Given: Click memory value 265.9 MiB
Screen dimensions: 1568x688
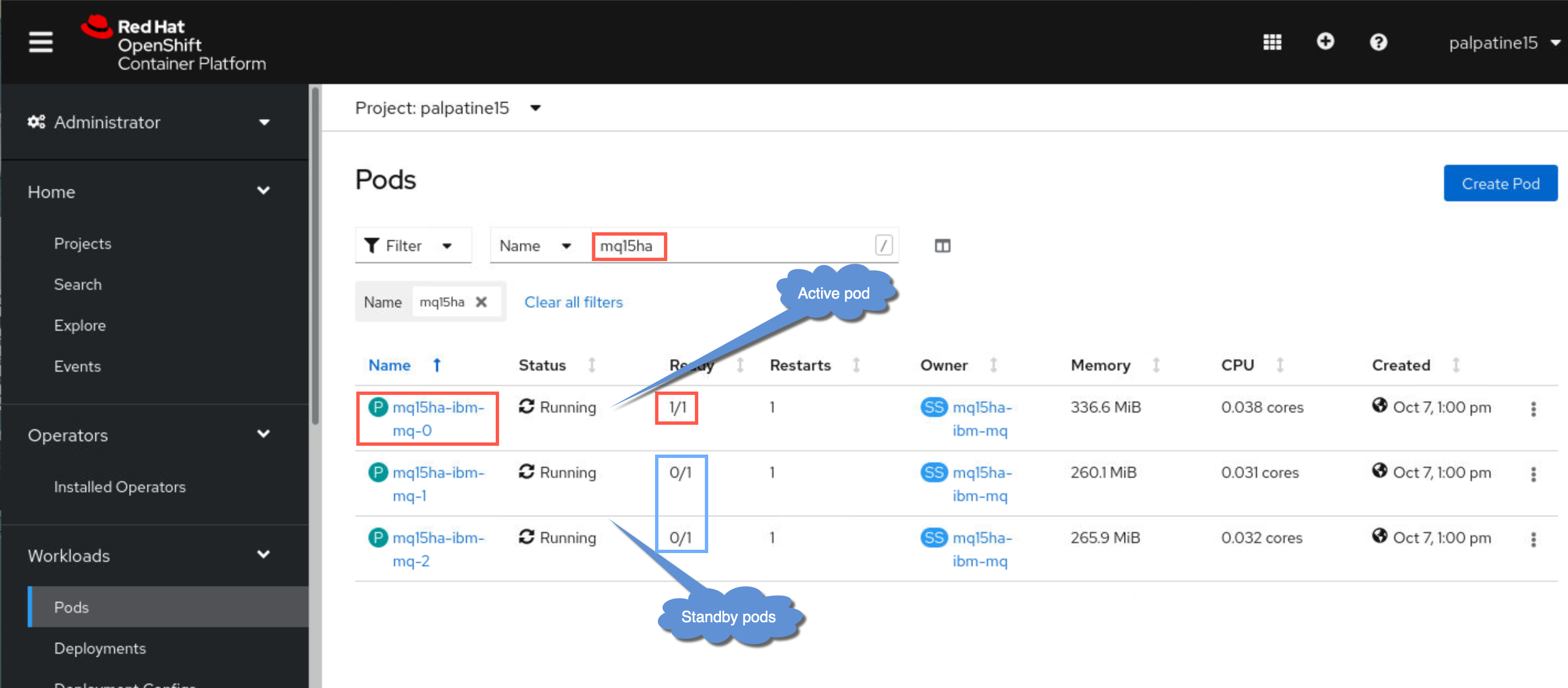Looking at the screenshot, I should click(1105, 537).
